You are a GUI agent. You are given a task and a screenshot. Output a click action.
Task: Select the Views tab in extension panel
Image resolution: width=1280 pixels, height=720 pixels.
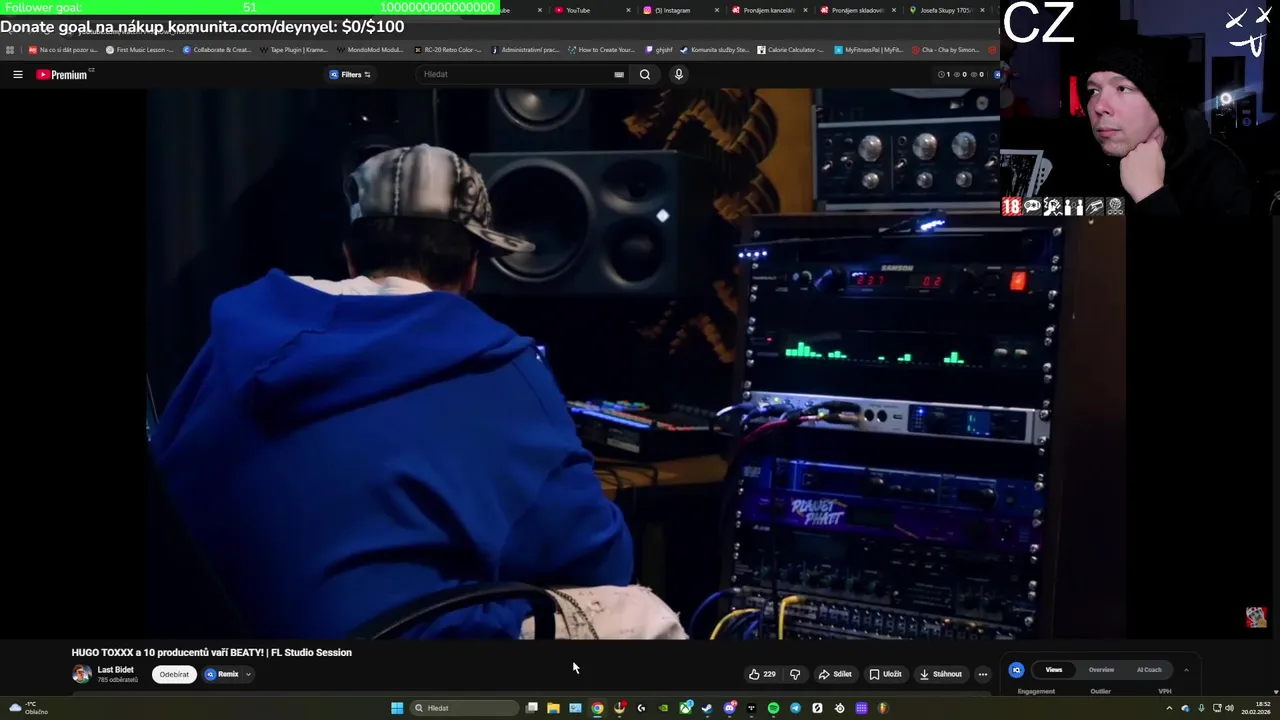pyautogui.click(x=1053, y=670)
